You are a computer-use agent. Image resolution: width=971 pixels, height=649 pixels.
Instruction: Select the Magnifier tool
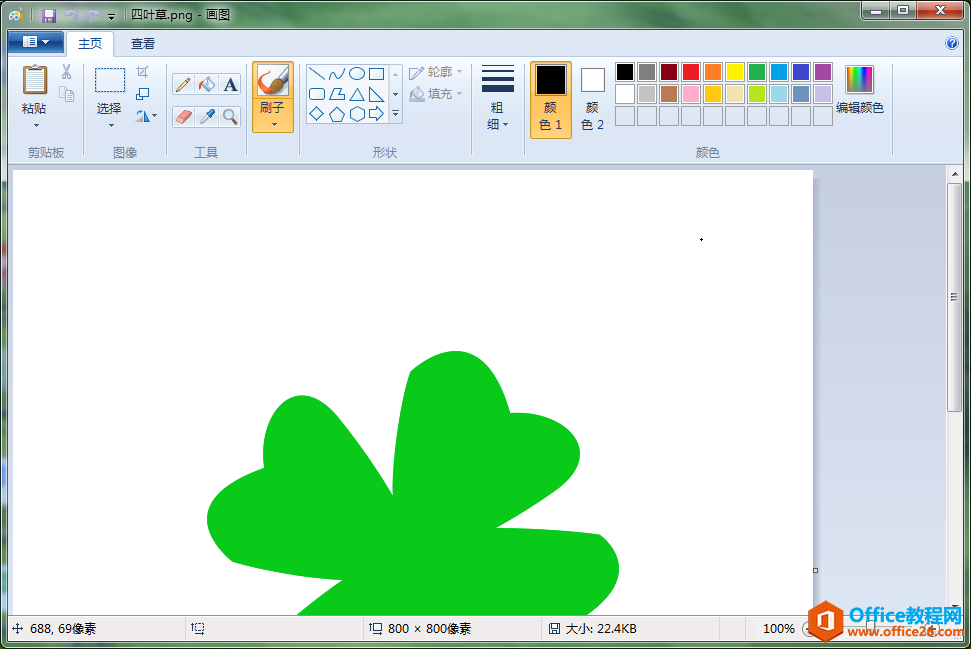tap(230, 116)
